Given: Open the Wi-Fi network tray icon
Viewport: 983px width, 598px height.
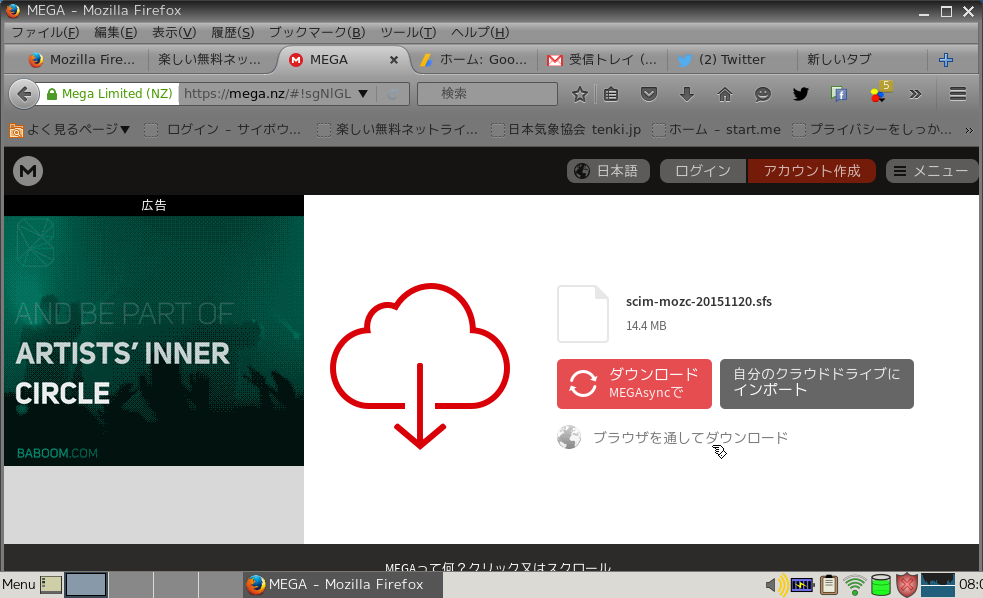Looking at the screenshot, I should coord(854,585).
